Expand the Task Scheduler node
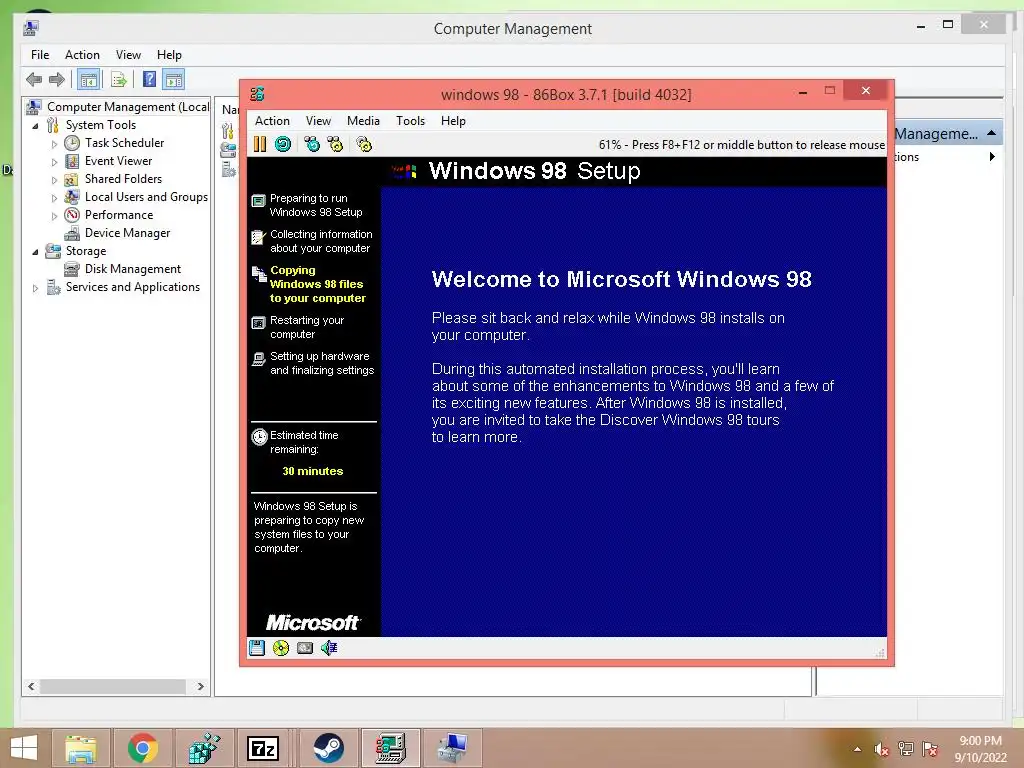This screenshot has height=768, width=1024. point(54,144)
